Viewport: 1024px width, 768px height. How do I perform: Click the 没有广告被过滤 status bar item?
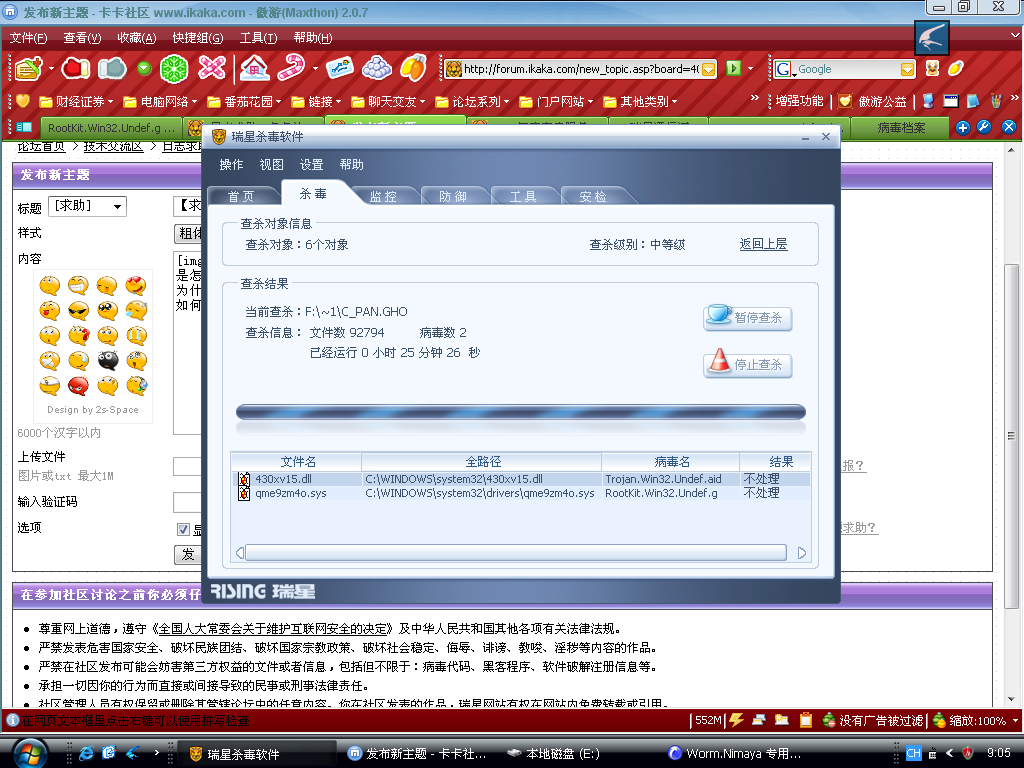coord(873,720)
